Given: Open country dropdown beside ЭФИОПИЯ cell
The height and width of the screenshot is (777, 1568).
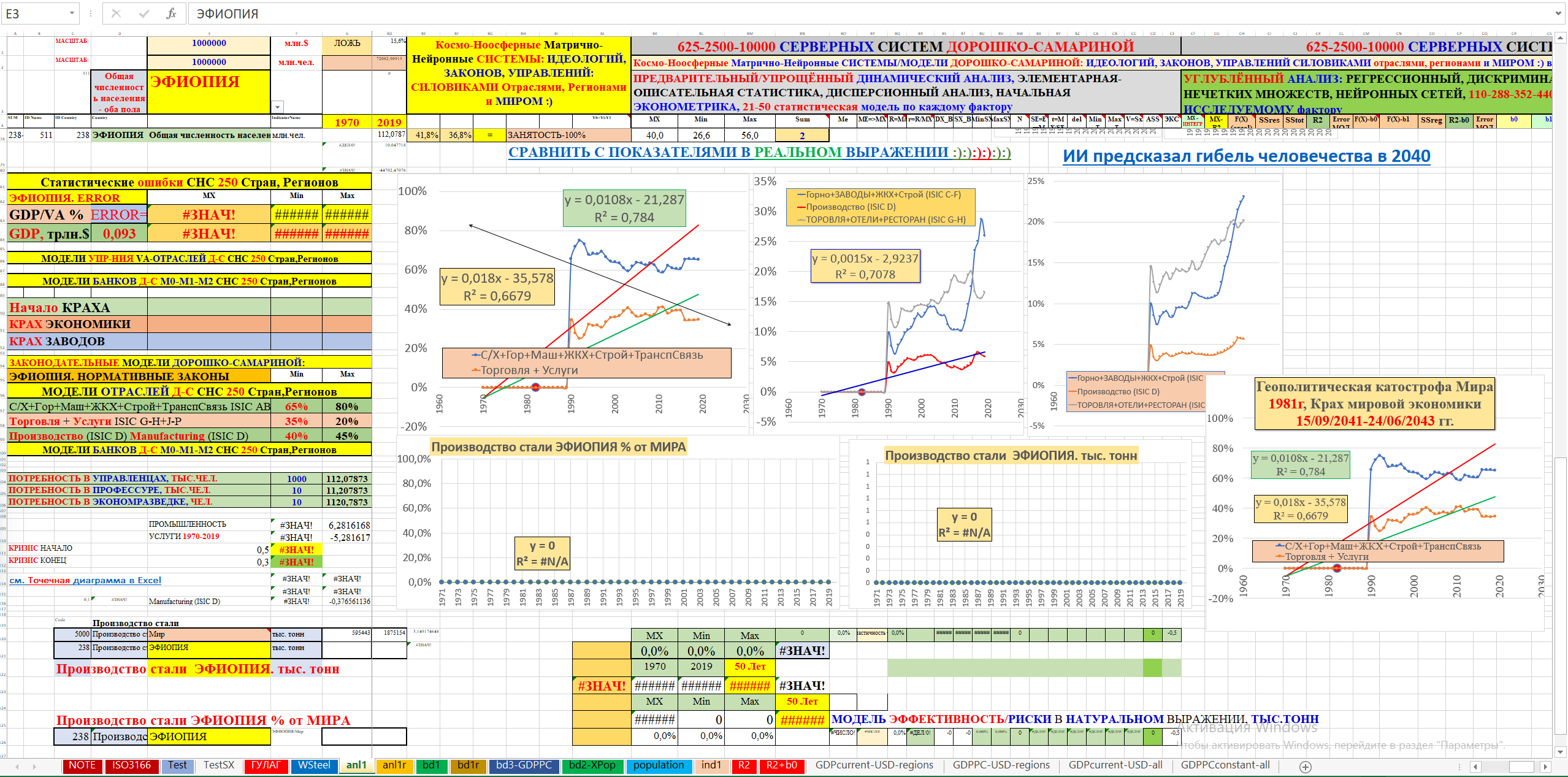Looking at the screenshot, I should click(278, 107).
